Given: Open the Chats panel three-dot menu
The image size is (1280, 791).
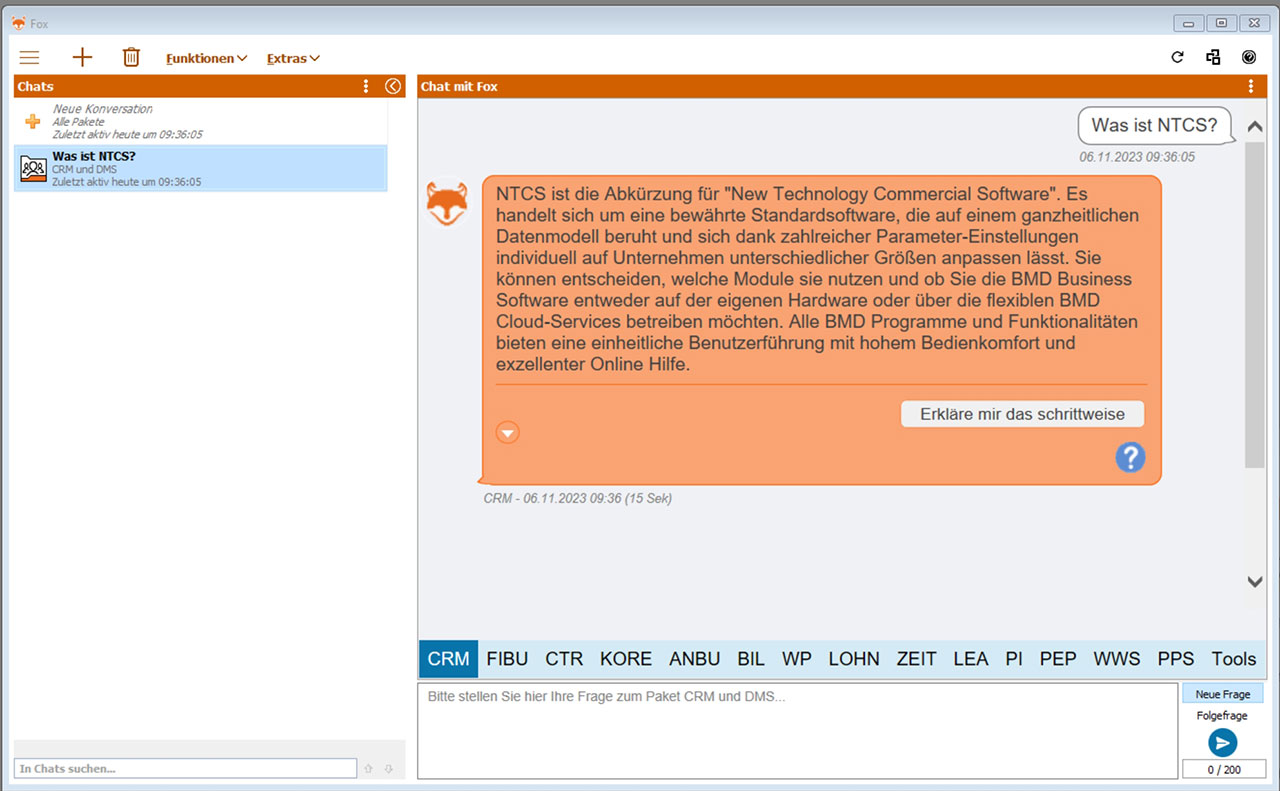Looking at the screenshot, I should 366,86.
